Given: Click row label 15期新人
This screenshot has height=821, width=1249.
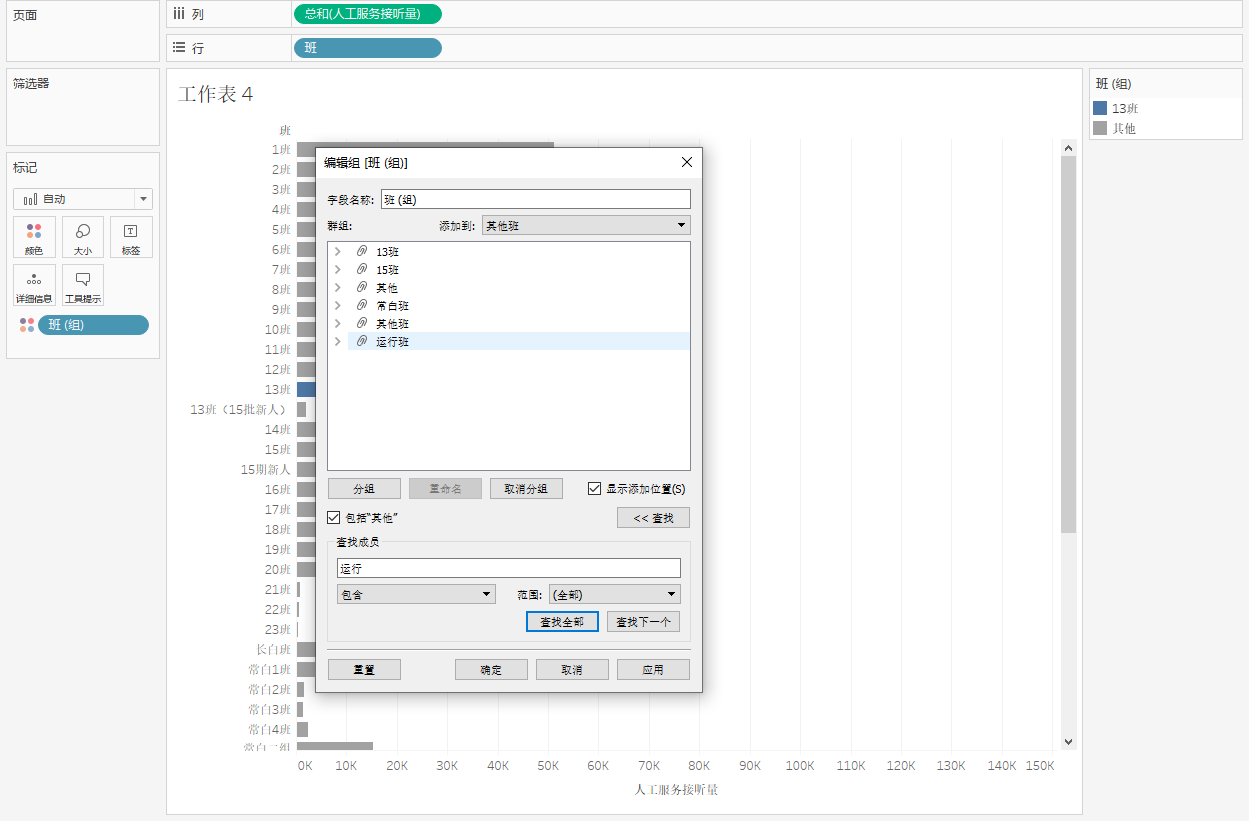Looking at the screenshot, I should [x=265, y=469].
